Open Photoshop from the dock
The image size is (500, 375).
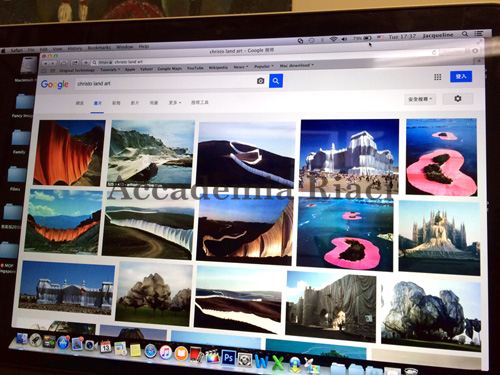(228, 358)
